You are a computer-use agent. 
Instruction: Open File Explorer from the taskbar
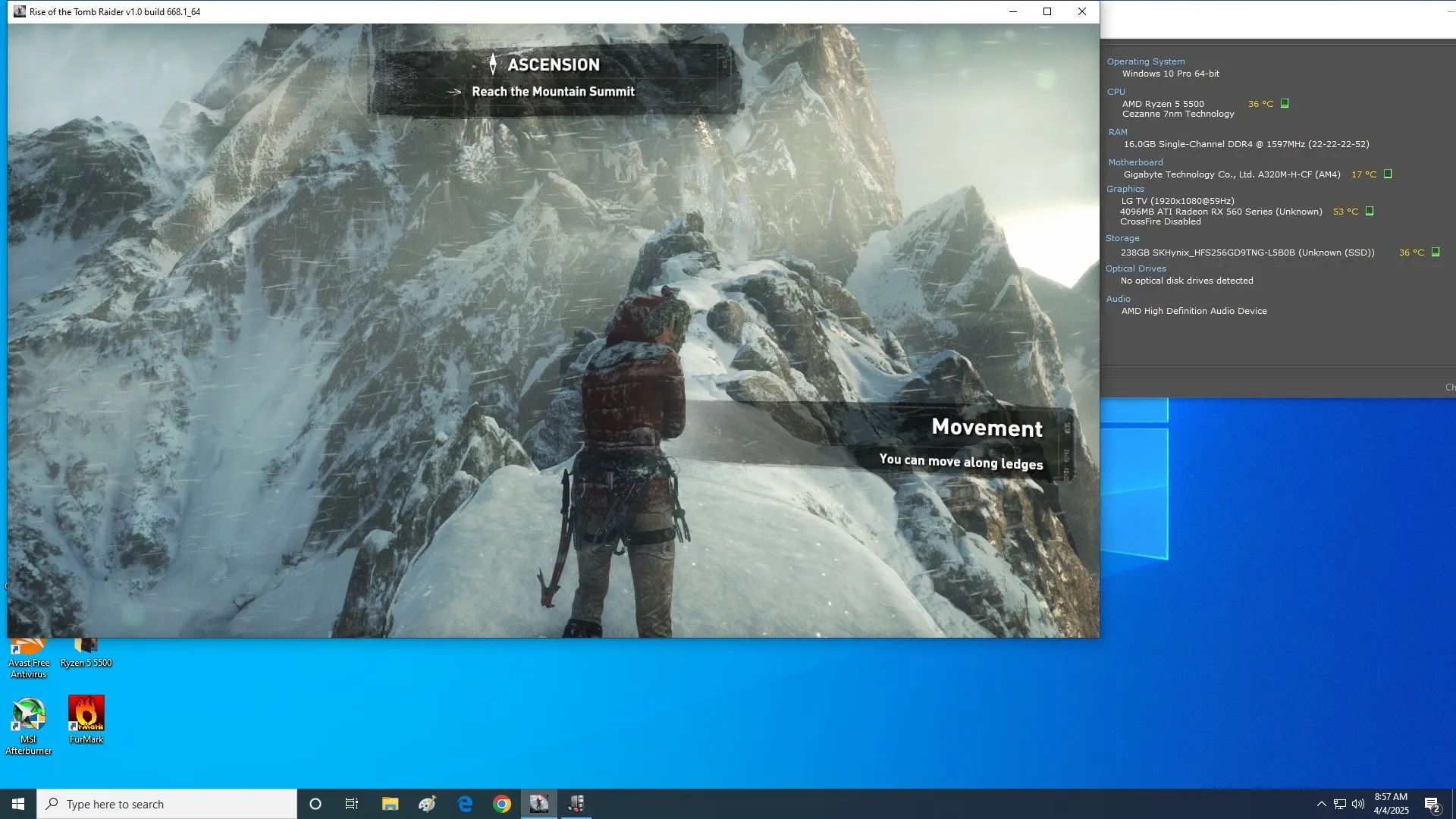[390, 804]
